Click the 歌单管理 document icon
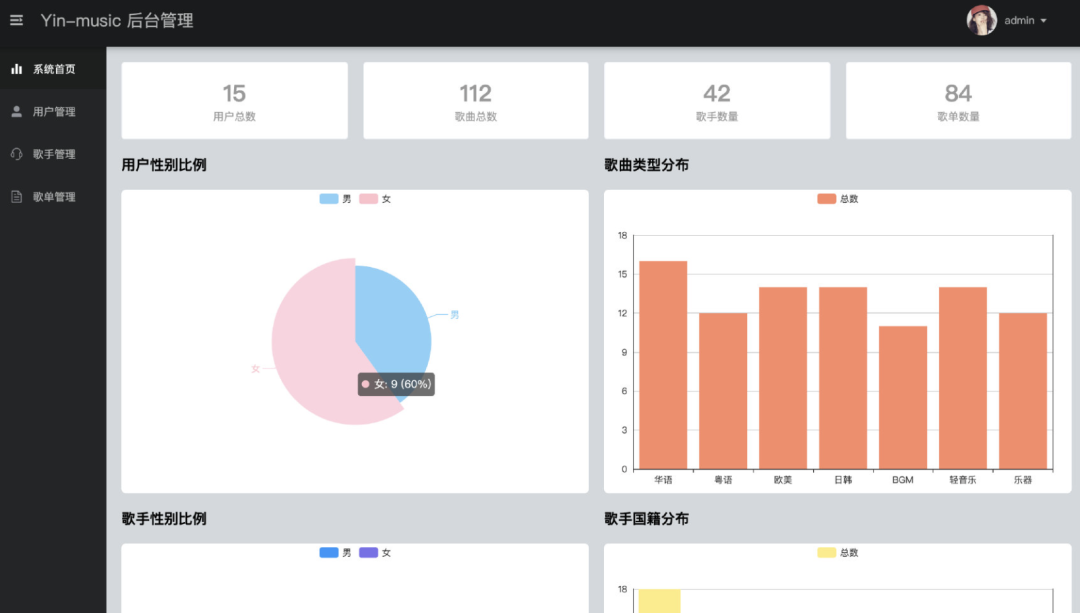This screenshot has width=1080, height=613. [x=17, y=197]
